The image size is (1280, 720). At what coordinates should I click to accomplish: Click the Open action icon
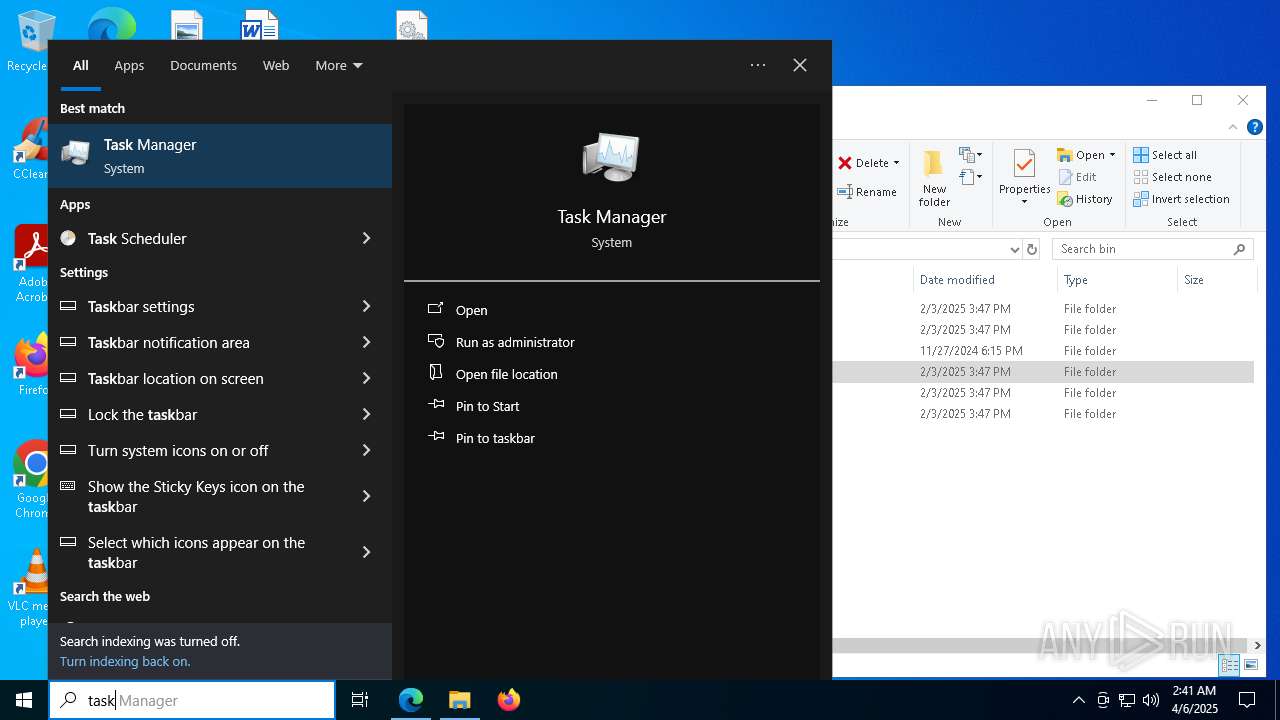click(436, 309)
